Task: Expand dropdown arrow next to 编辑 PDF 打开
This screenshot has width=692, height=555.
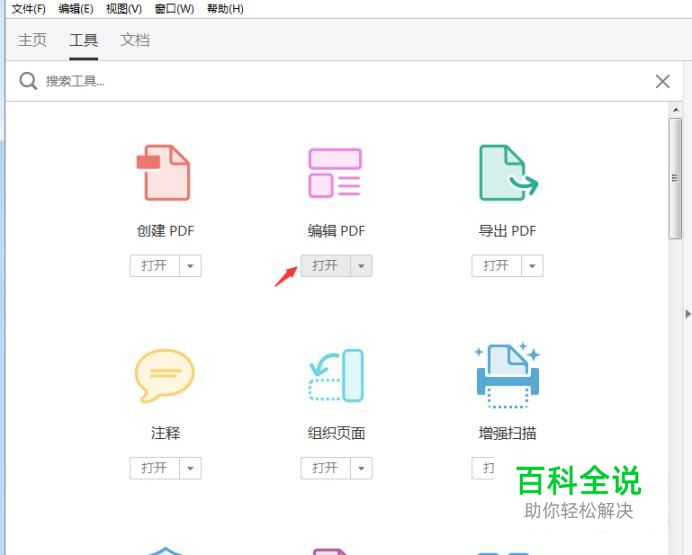Action: (361, 266)
